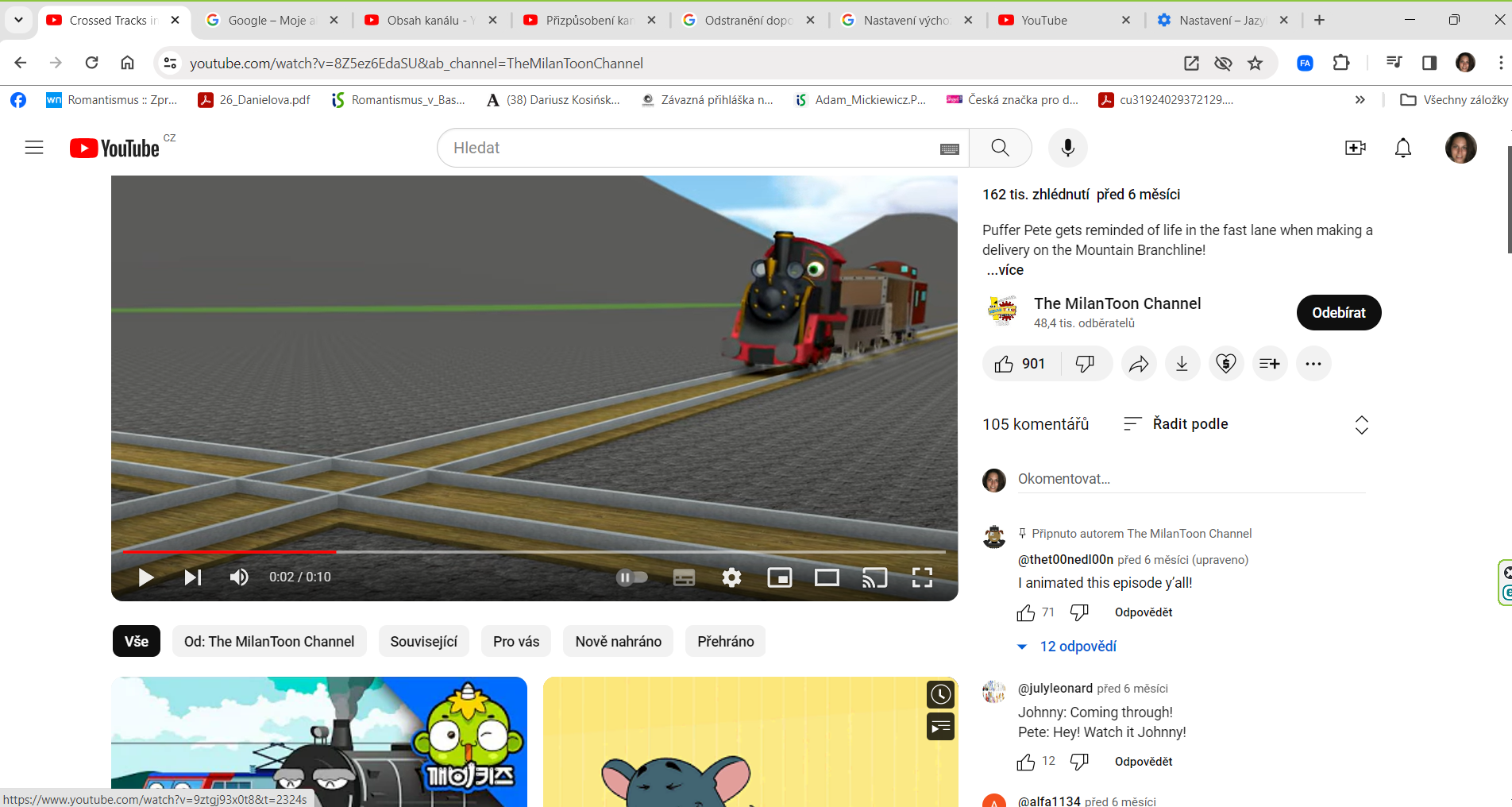Start voice search with the microphone
This screenshot has height=807, width=1512.
pos(1068,148)
